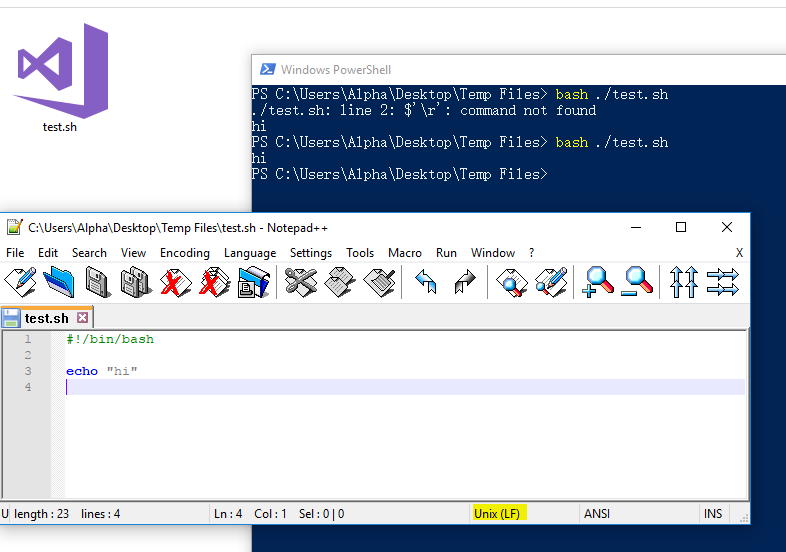Click the Print toolbar icon
The height and width of the screenshot is (552, 786).
tap(253, 282)
